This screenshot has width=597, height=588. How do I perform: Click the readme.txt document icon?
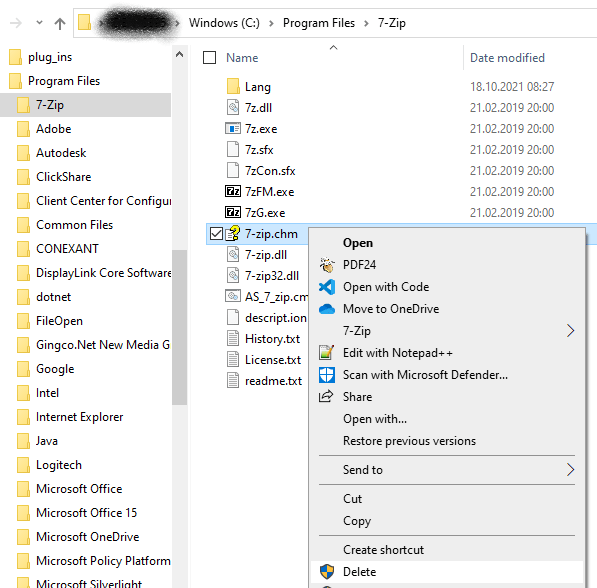pos(233,380)
